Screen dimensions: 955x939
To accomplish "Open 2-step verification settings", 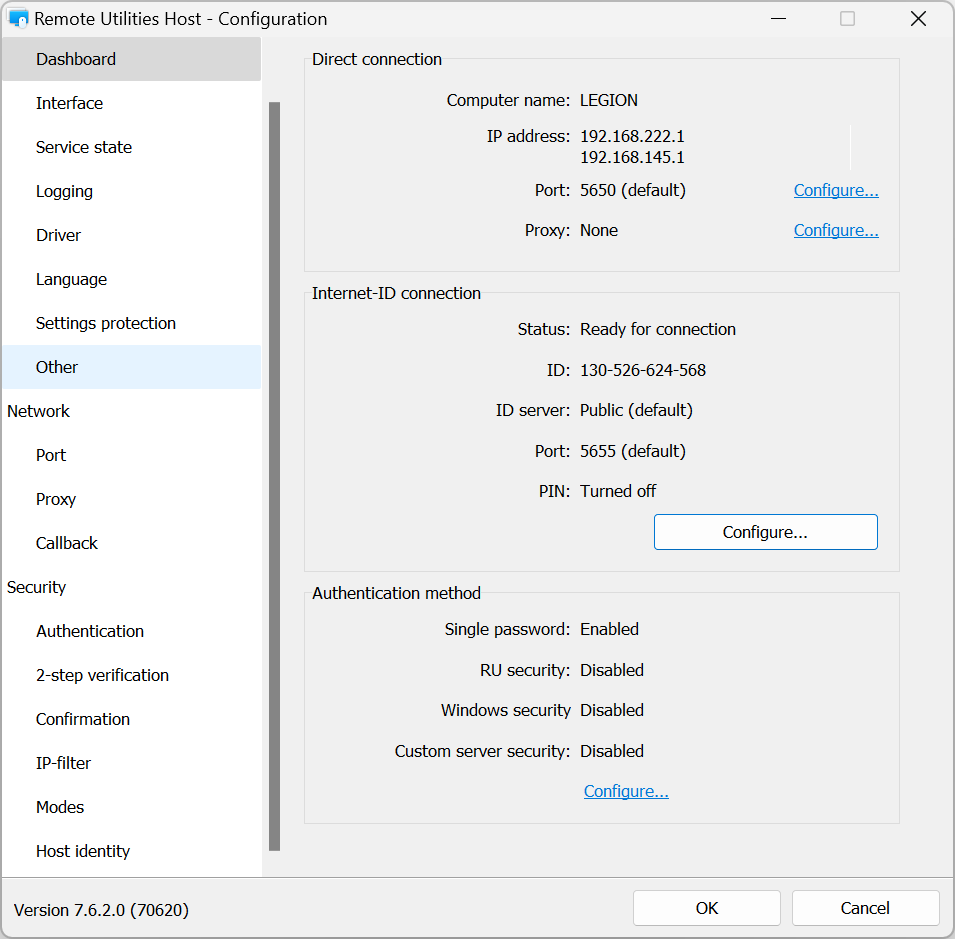I will 102,675.
